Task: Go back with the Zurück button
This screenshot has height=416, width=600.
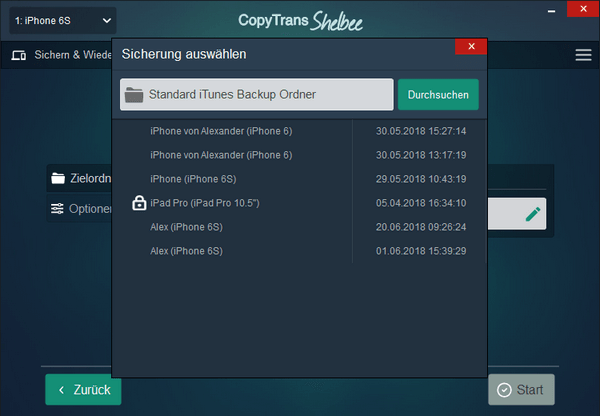Action: click(83, 390)
